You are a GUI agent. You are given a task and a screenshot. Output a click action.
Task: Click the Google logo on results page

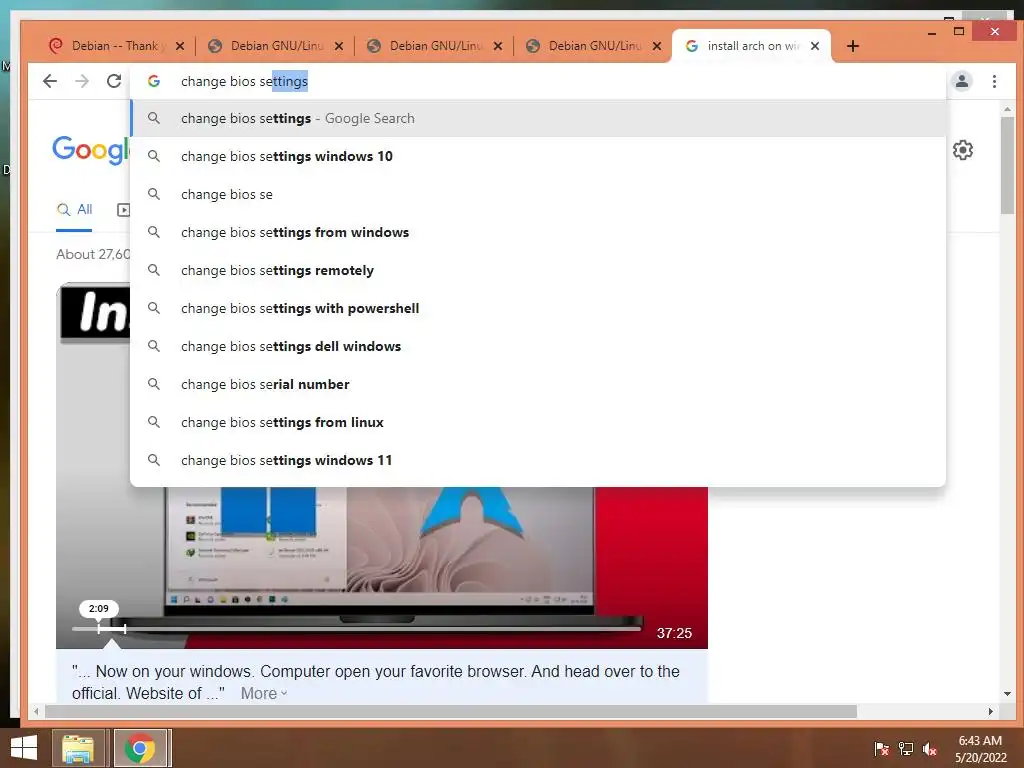pos(91,150)
